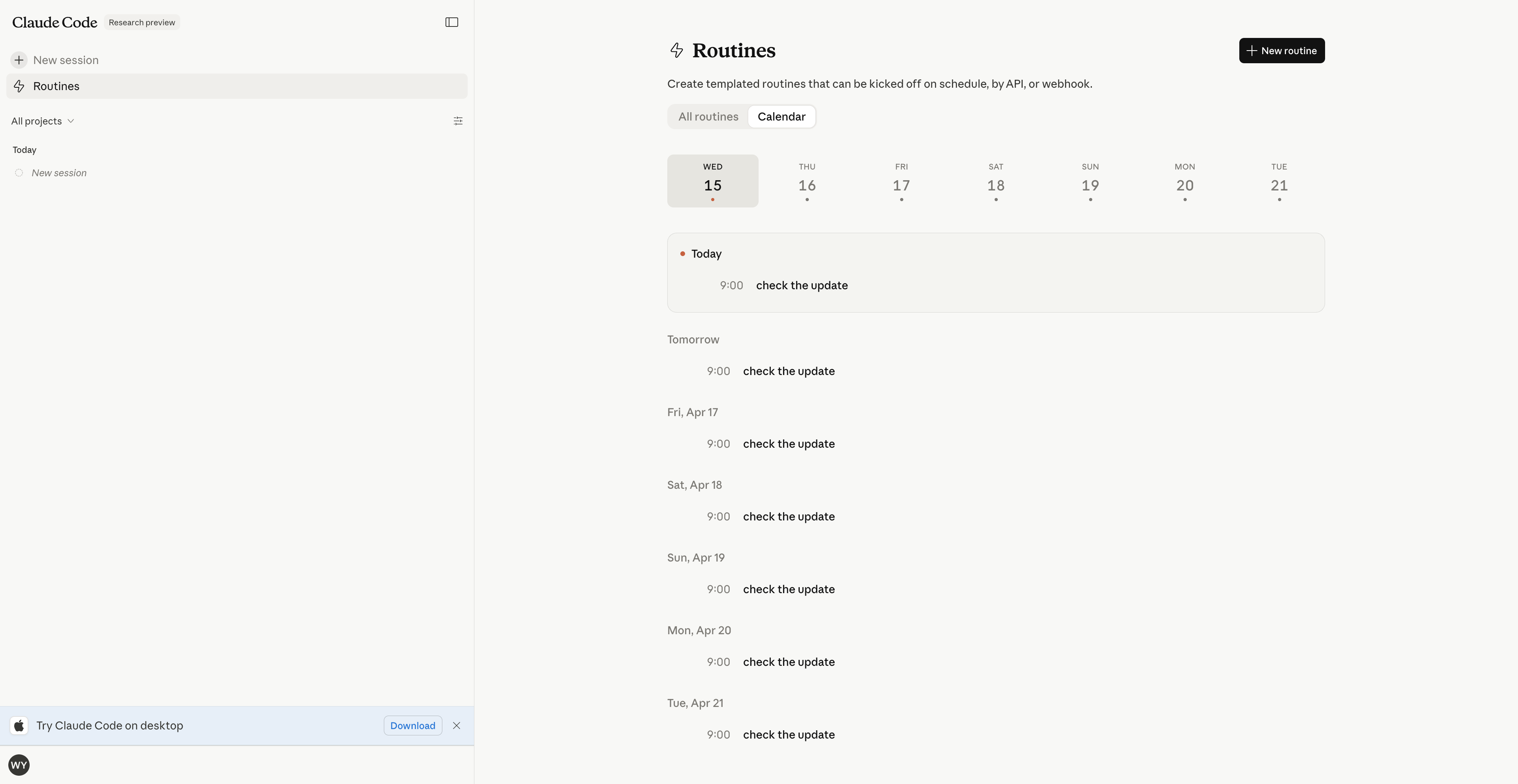The image size is (1518, 784).
Task: Click the New session plus icon
Action: point(19,60)
